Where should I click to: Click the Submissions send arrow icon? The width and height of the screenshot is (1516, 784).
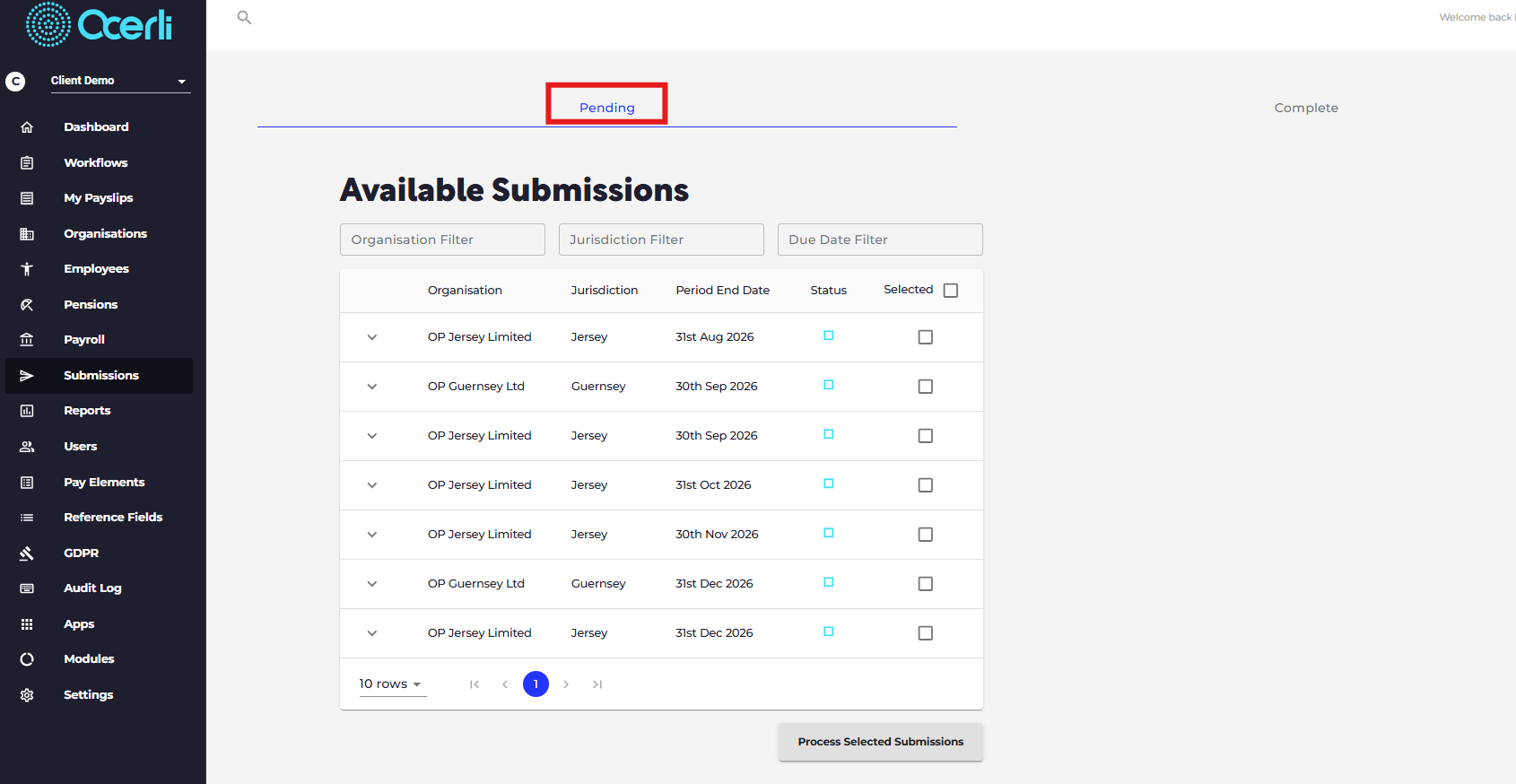click(27, 376)
